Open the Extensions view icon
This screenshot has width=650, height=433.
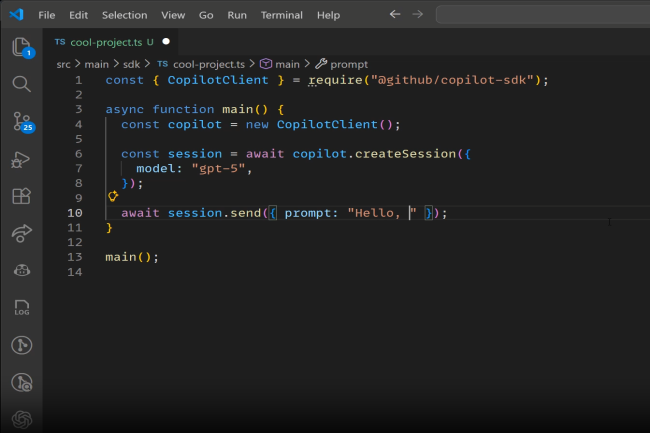click(x=21, y=196)
